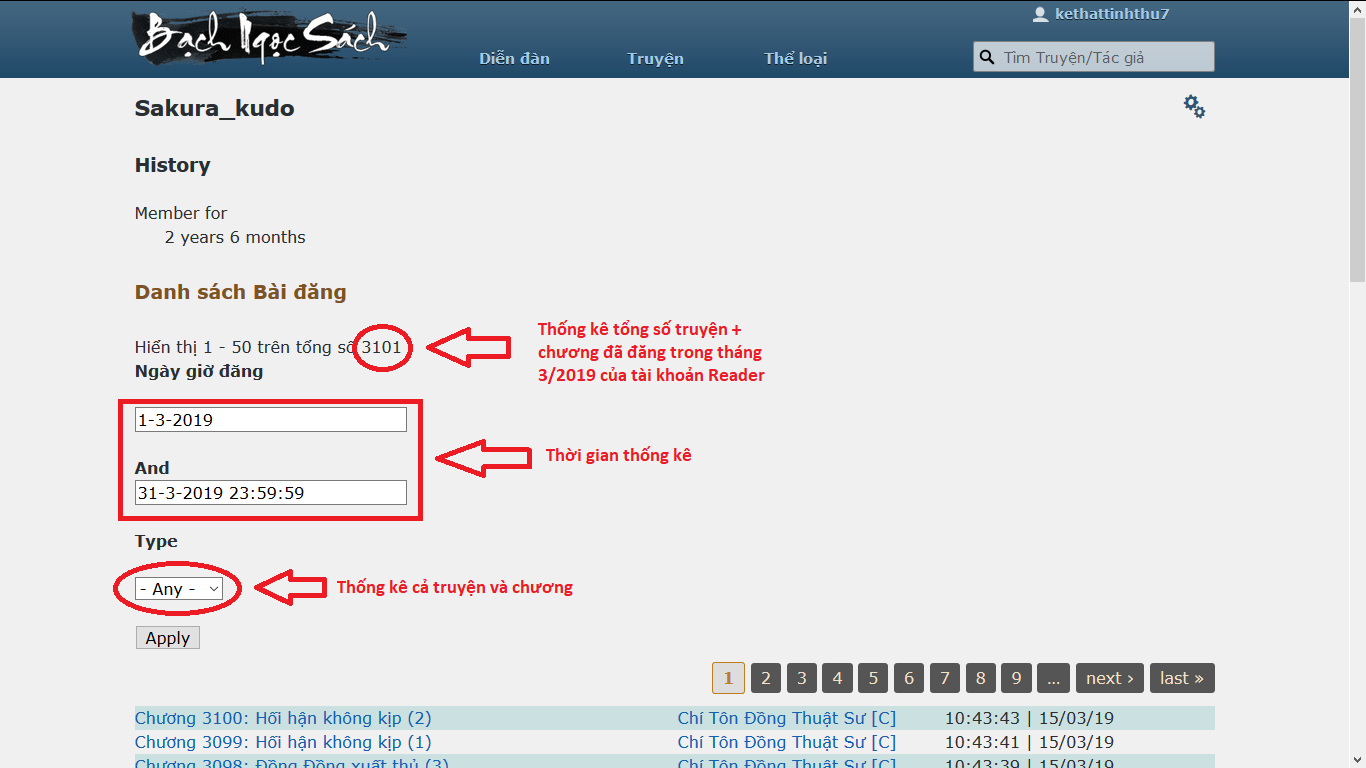
Task: Open the Diễn đàn menu
Action: [514, 58]
